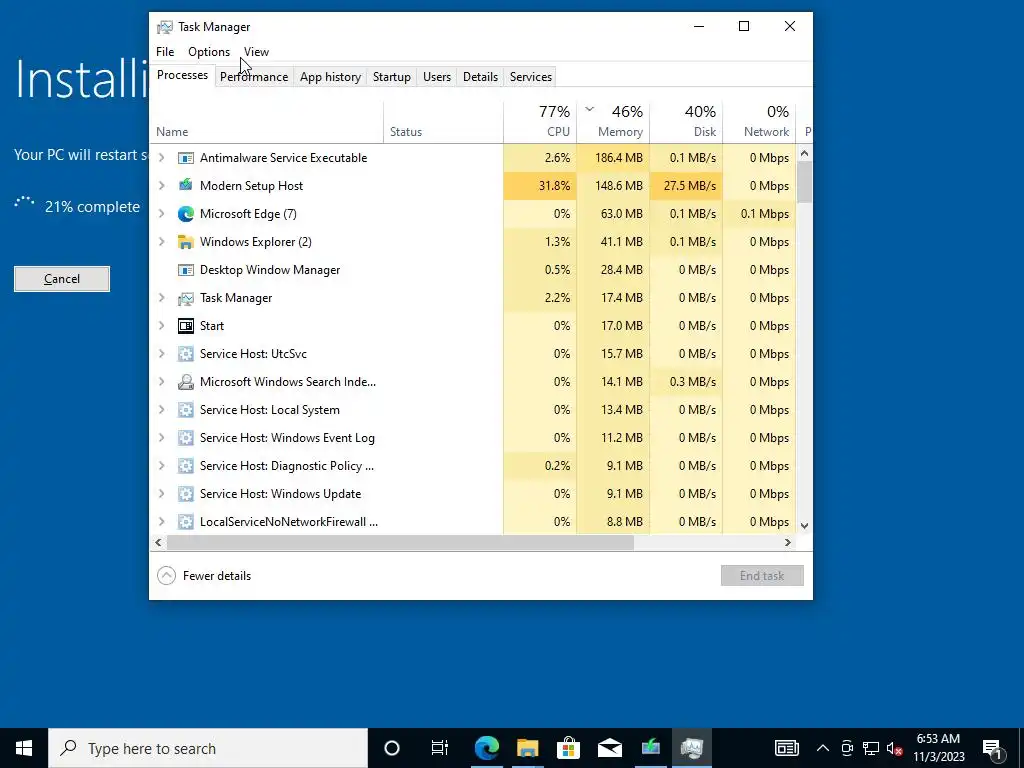
Task: Click the Windows Explorer process icon
Action: tap(185, 242)
